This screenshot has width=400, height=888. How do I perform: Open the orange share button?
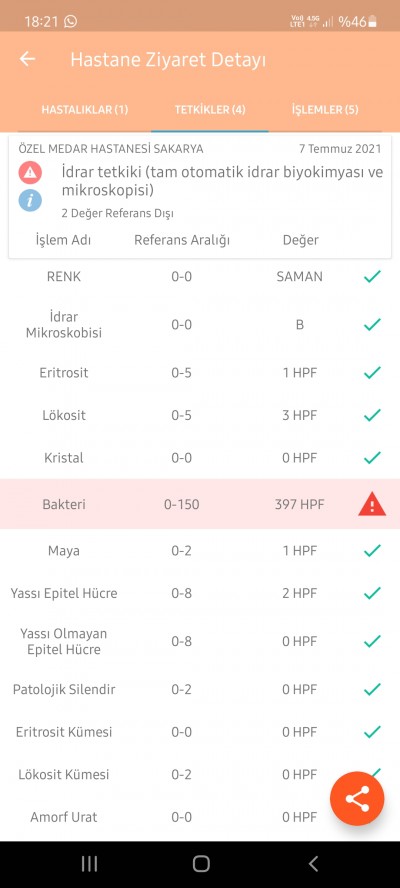[357, 799]
